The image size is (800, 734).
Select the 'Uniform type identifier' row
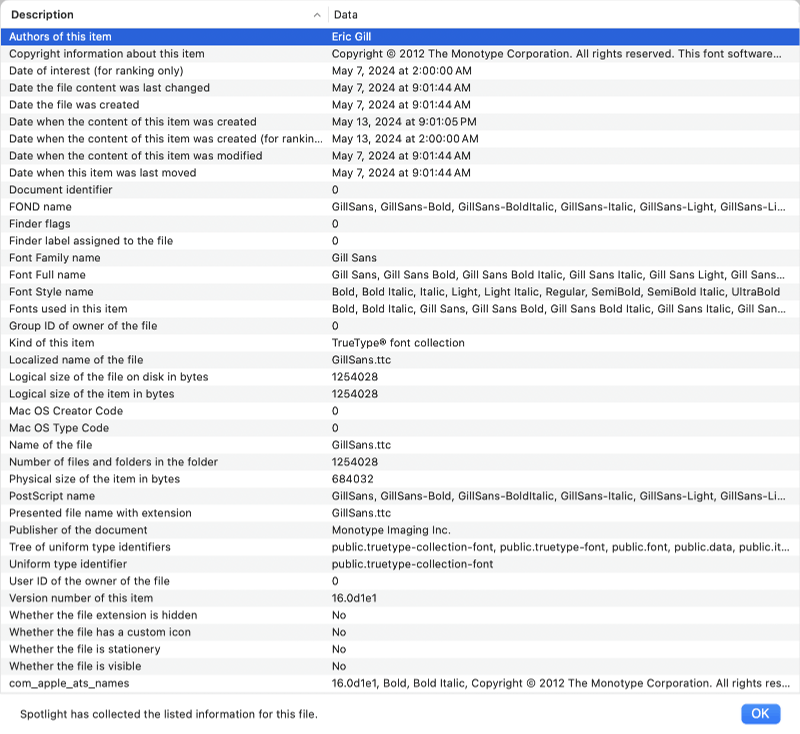point(400,564)
